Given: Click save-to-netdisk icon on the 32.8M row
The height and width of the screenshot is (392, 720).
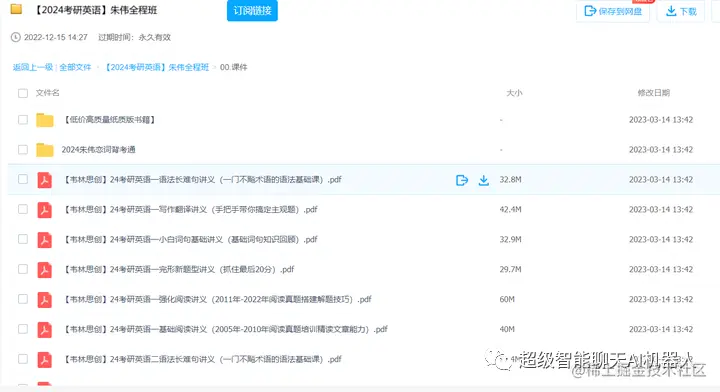Looking at the screenshot, I should 462,180.
